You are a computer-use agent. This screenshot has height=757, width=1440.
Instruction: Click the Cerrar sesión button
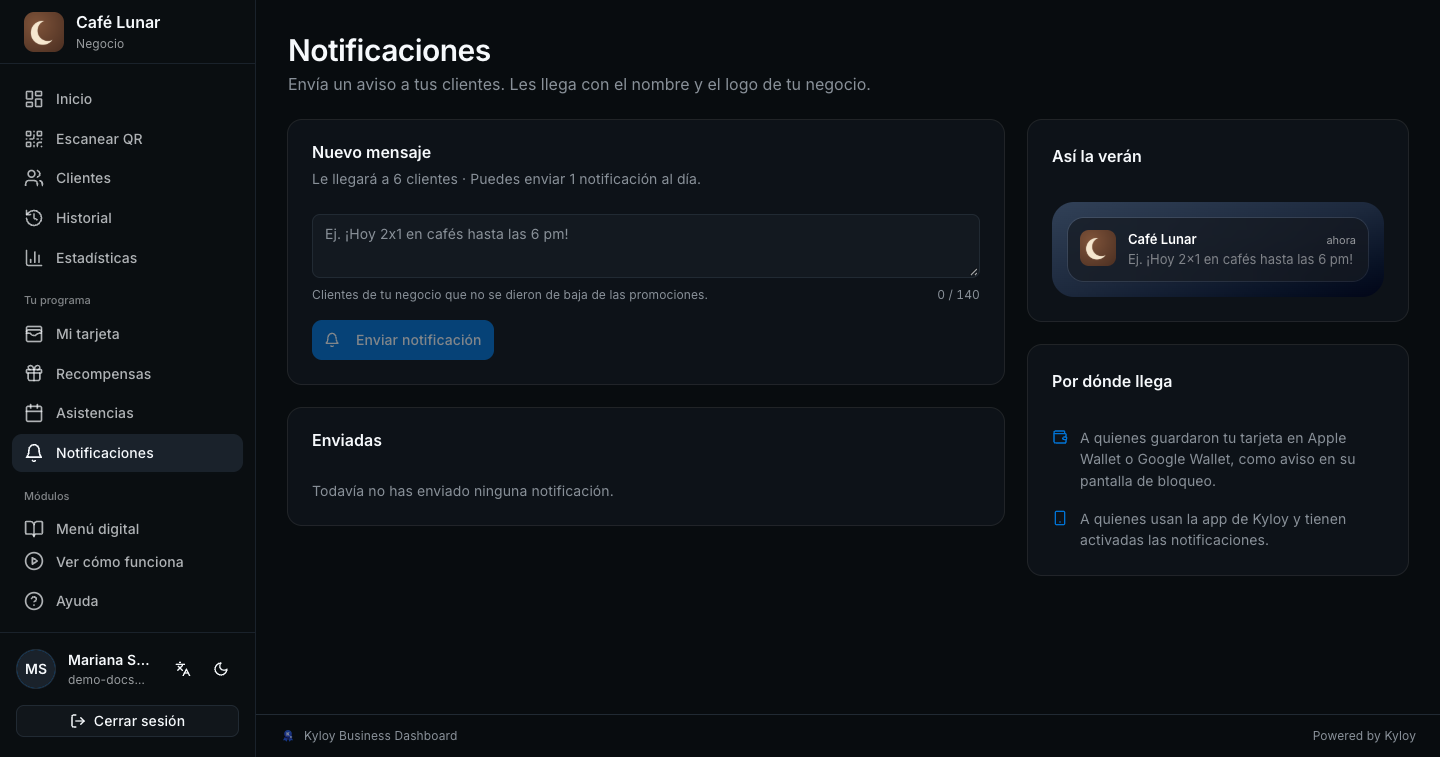(127, 721)
